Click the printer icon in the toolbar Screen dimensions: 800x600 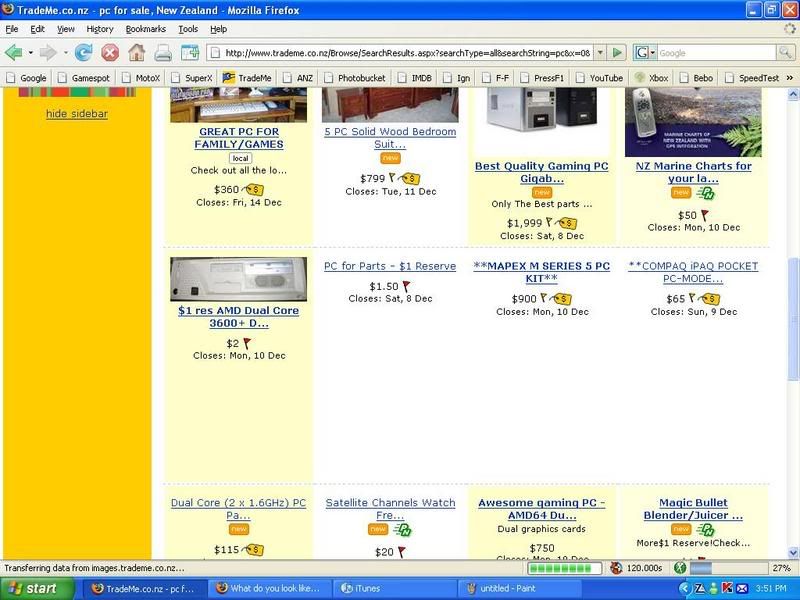pos(163,53)
